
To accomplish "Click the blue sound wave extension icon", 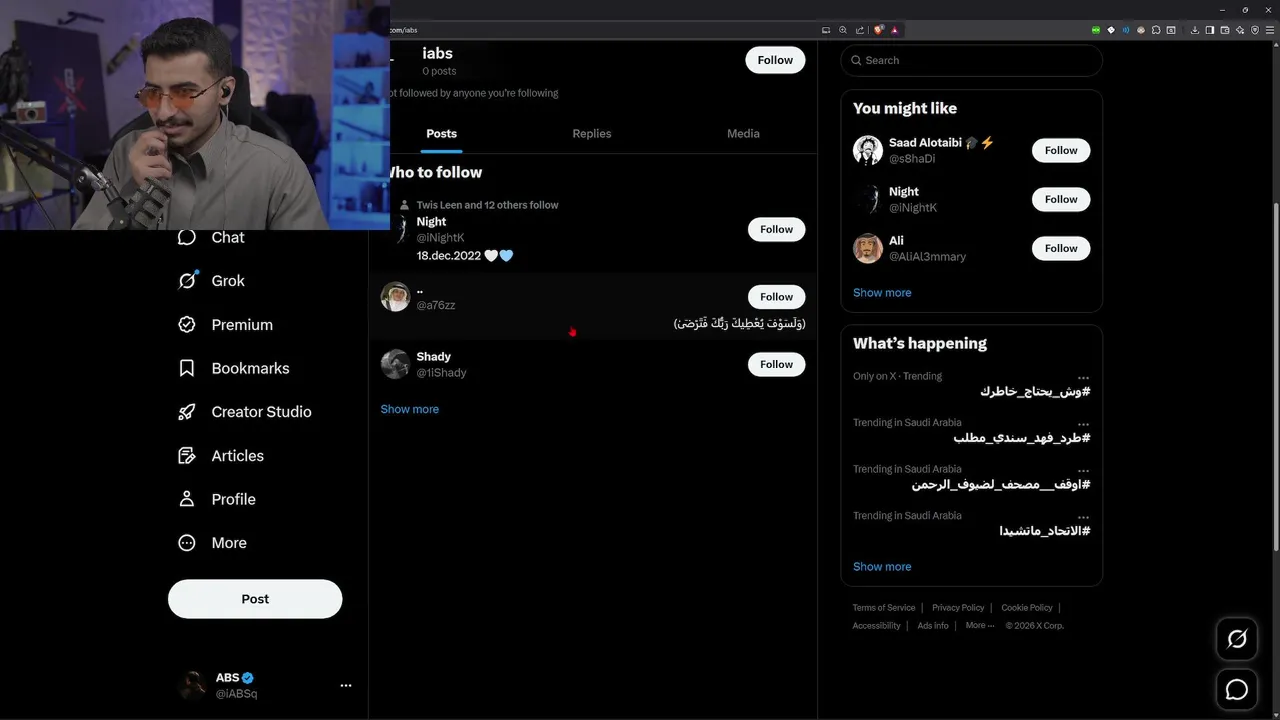I will (x=1126, y=30).
